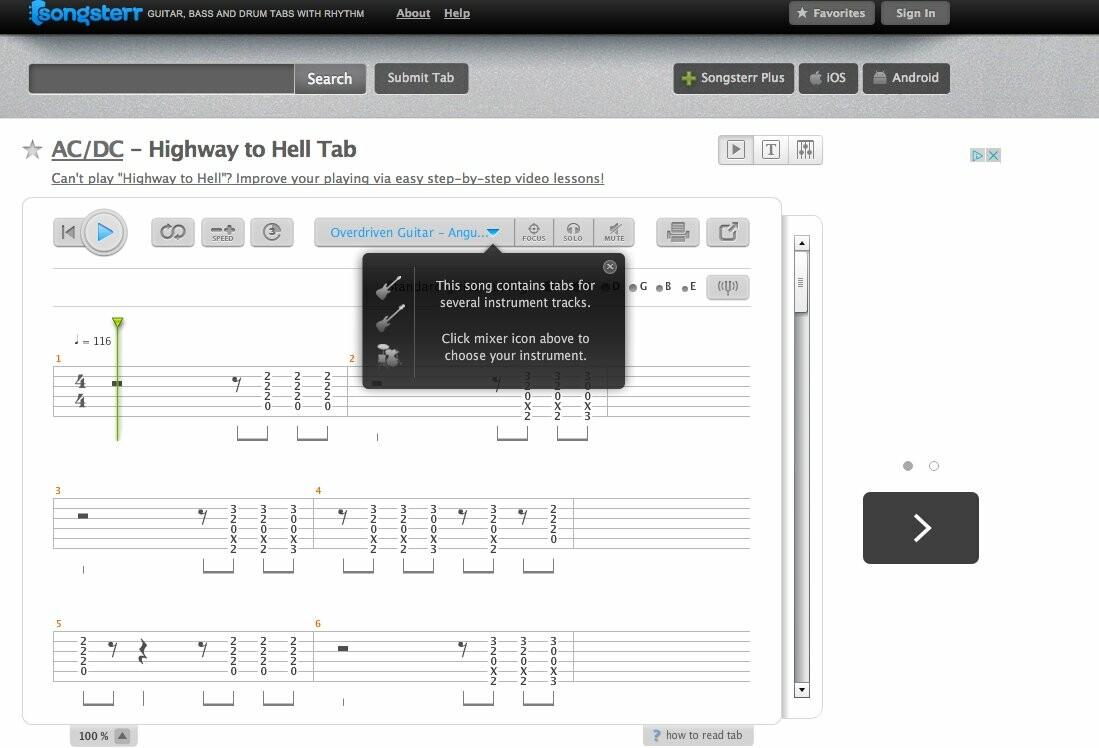Click the search text input field
Screen dimensions: 1099x748
161,79
